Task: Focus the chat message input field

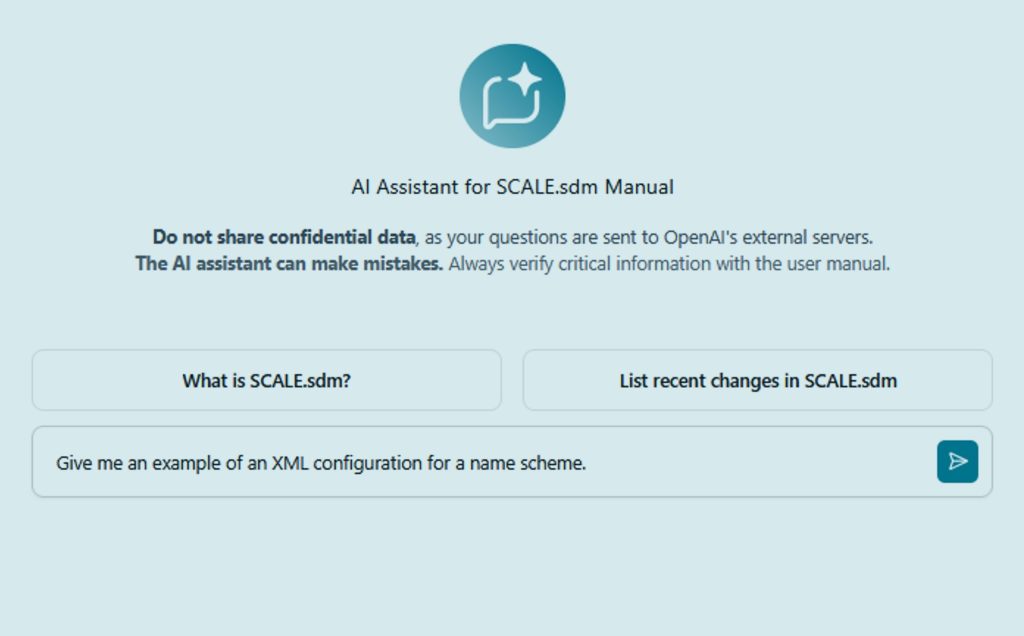Action: click(480, 462)
